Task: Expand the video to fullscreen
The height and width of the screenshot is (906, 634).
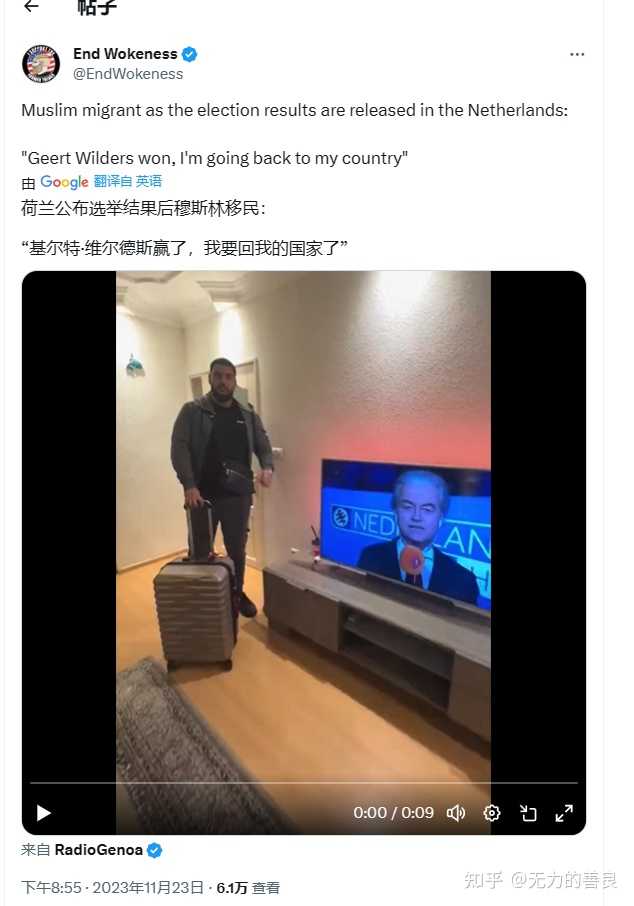Action: pos(564,813)
